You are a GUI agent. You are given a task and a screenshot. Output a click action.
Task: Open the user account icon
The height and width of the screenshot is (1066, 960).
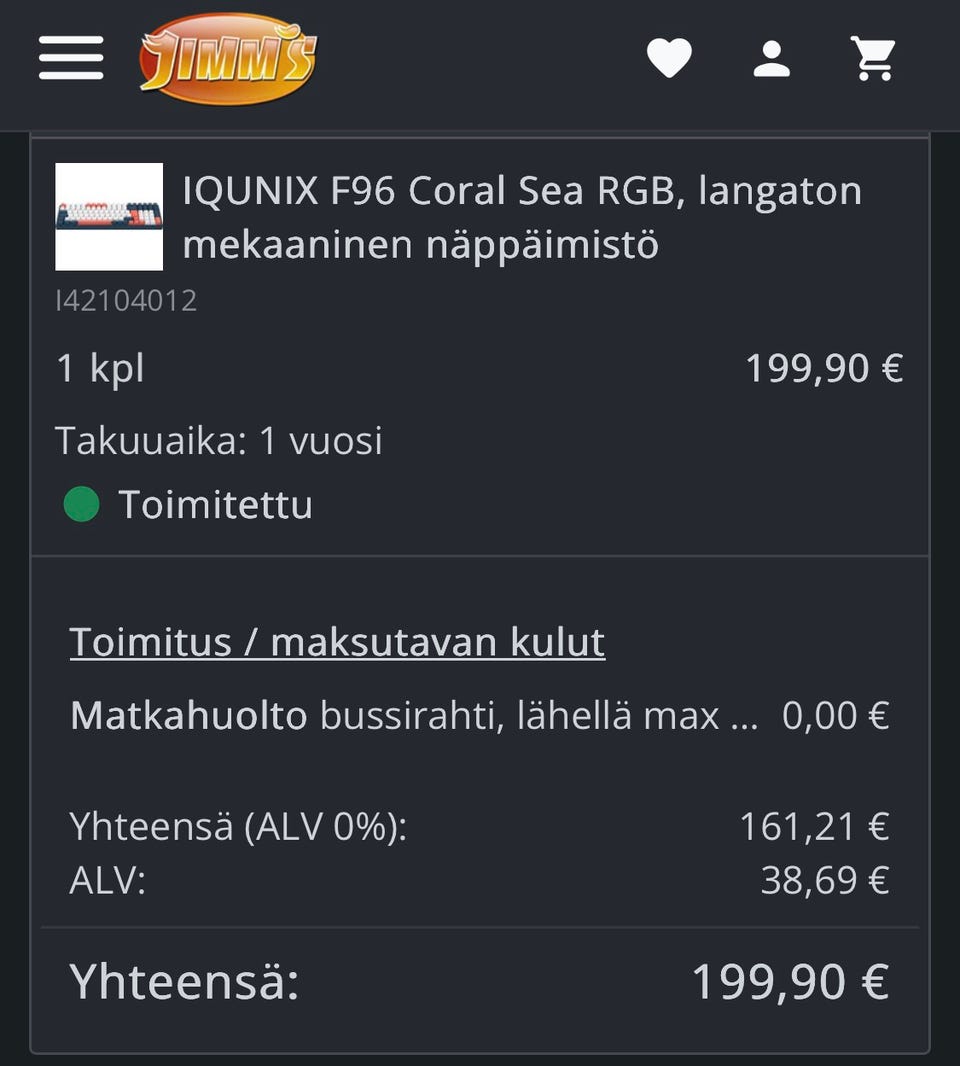(771, 58)
